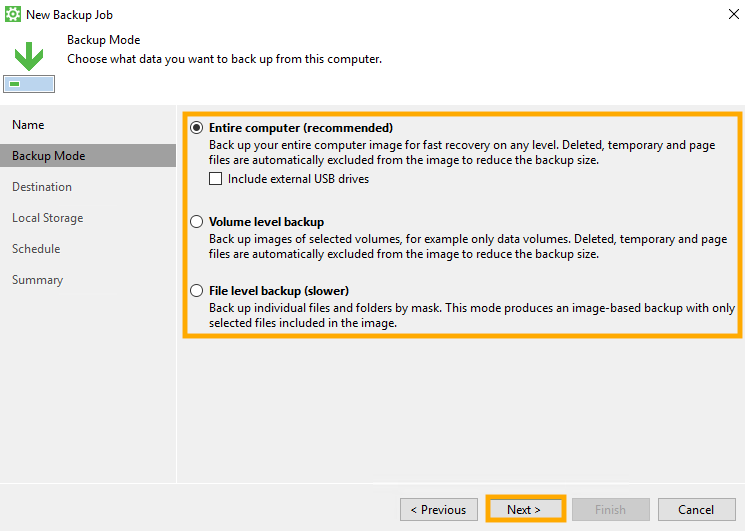Jump to the Local Storage wizard step
The width and height of the screenshot is (745, 531).
coord(47,218)
